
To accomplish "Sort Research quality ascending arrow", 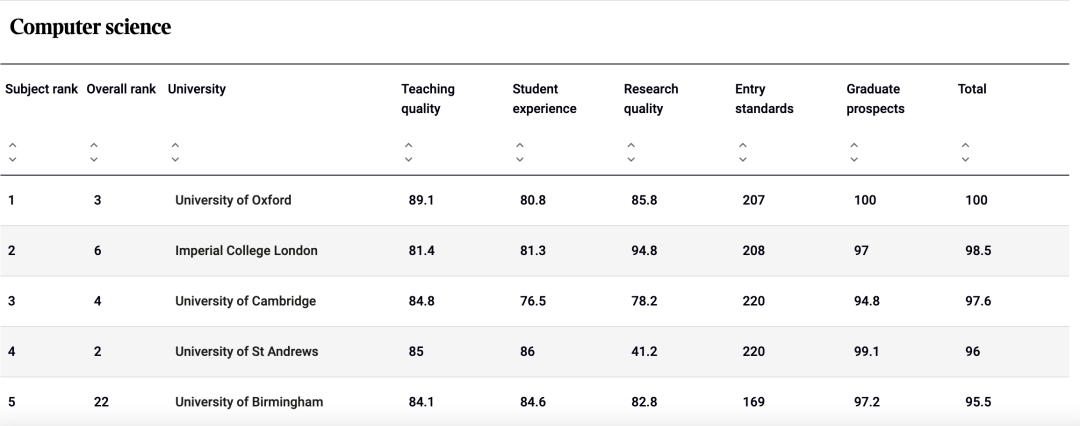I will click(x=631, y=145).
